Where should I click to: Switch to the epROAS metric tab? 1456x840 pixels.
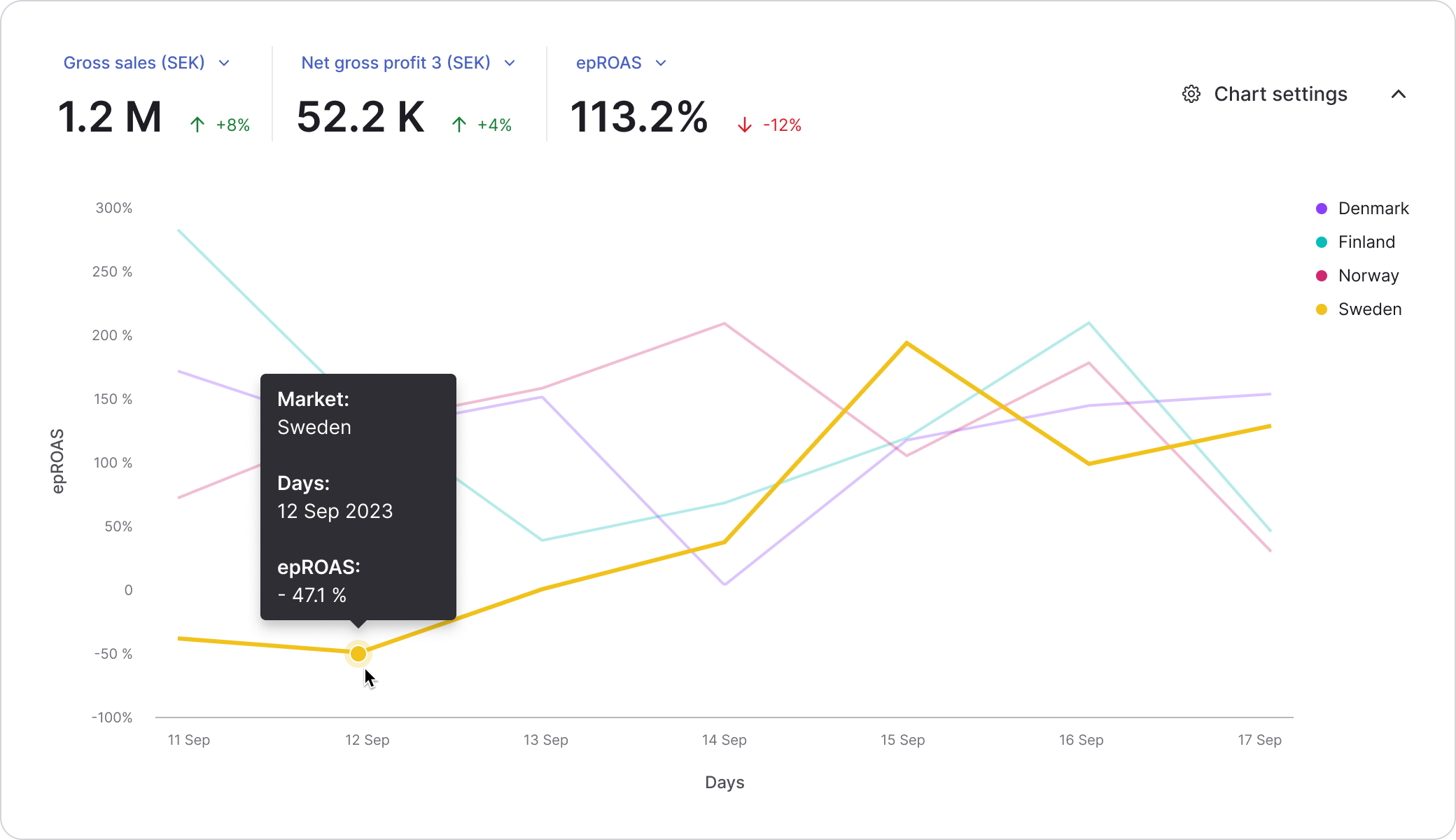(x=608, y=62)
